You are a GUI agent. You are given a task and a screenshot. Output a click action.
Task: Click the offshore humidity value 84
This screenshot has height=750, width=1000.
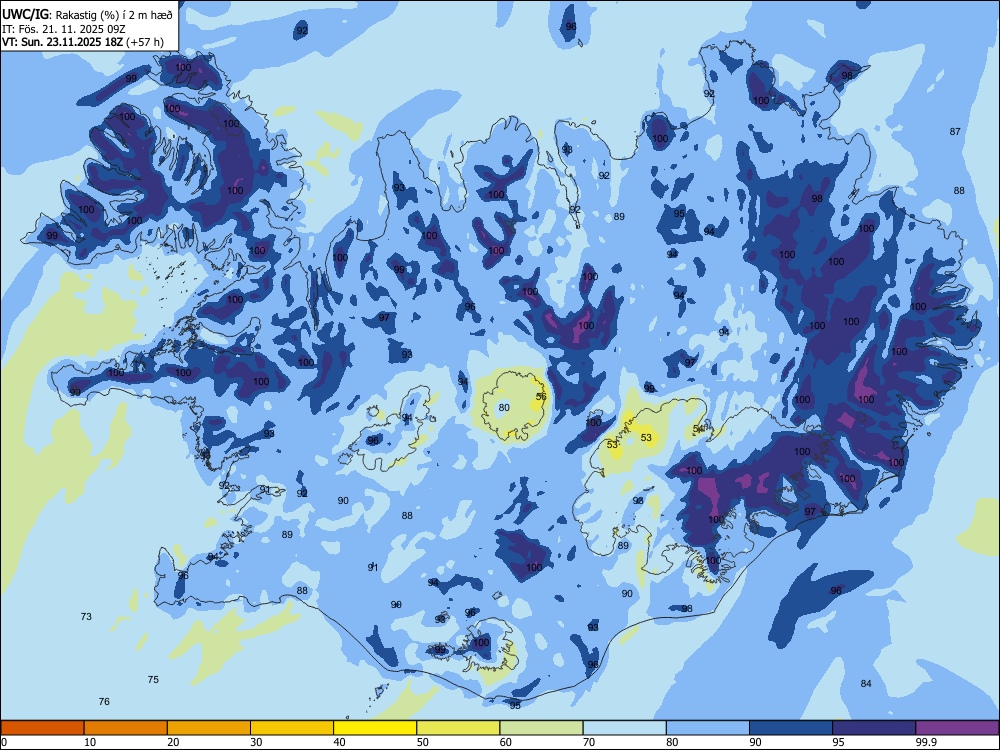click(x=865, y=684)
